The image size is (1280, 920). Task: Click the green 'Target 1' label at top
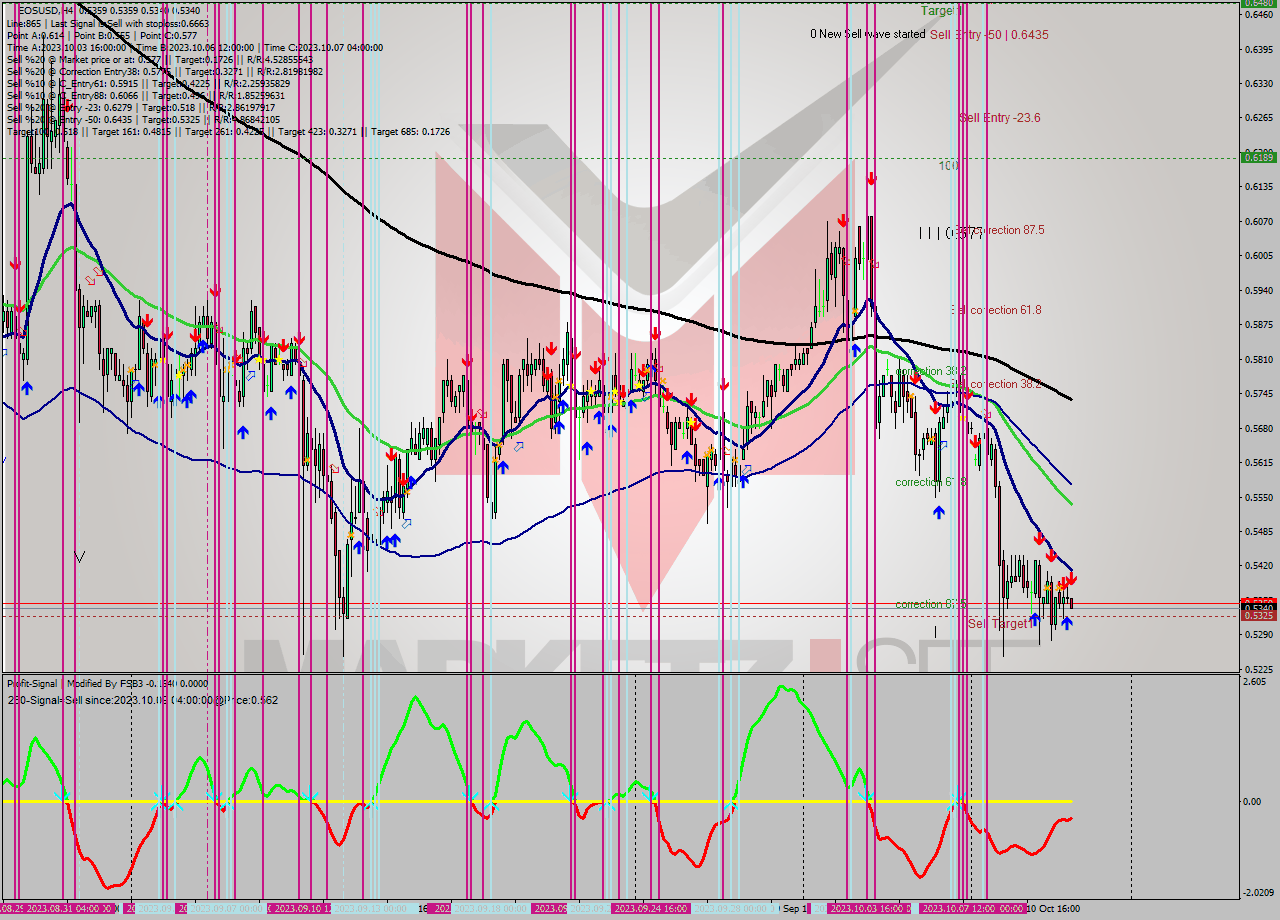[x=941, y=11]
